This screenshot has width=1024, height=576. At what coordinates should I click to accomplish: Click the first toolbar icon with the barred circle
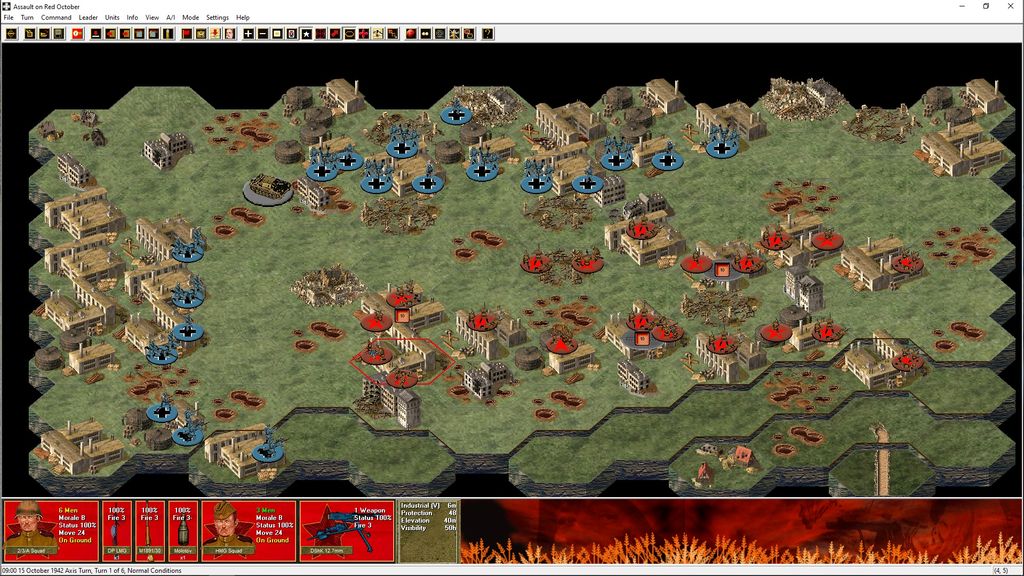(11, 33)
